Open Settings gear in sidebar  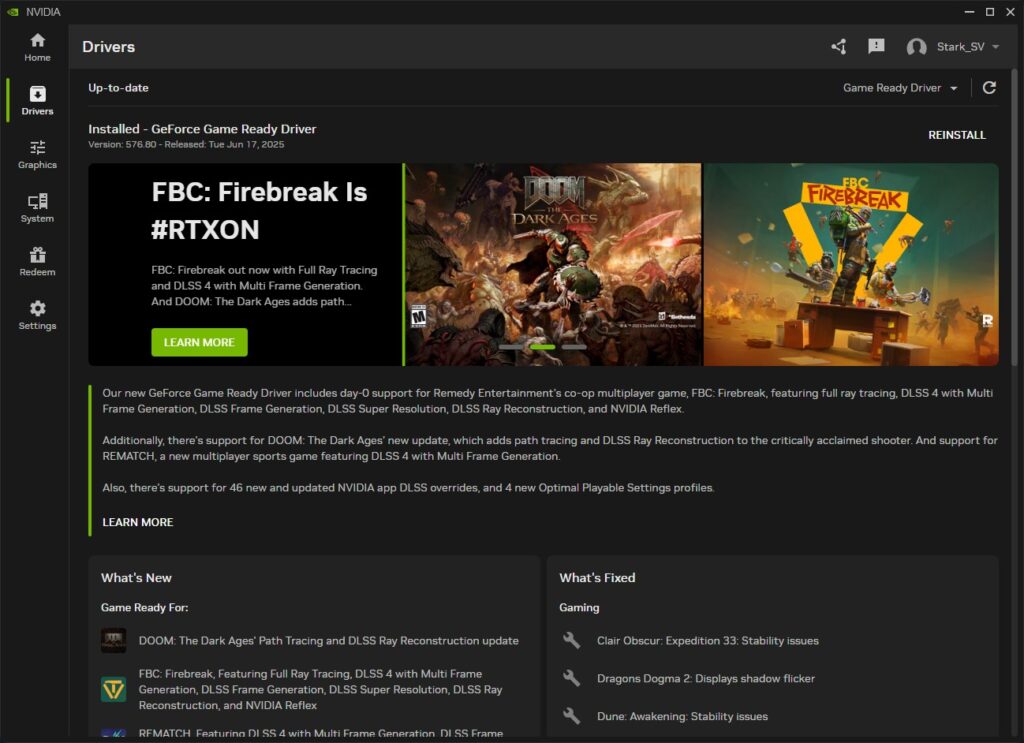37,315
